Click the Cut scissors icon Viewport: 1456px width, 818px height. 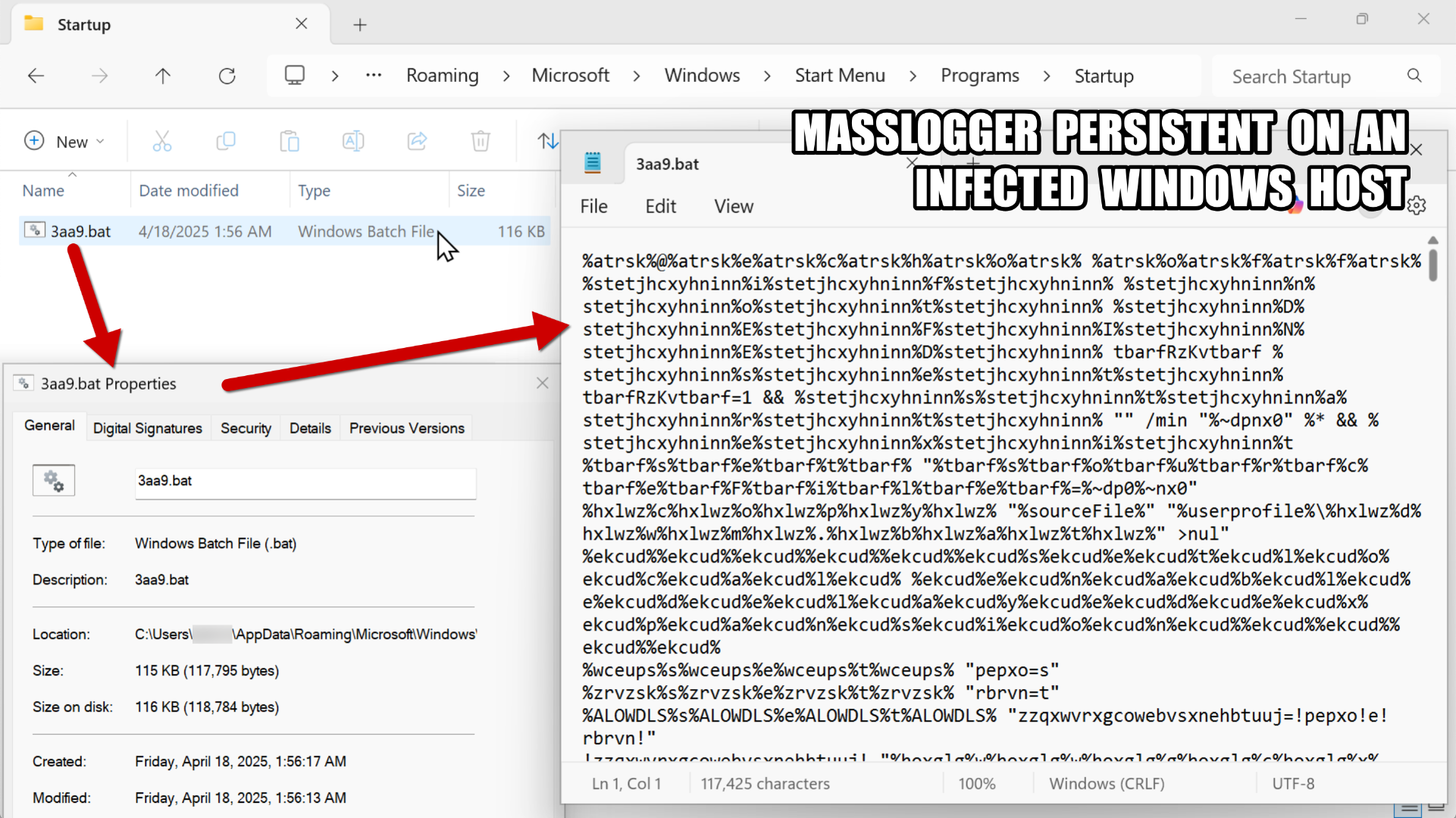[161, 141]
